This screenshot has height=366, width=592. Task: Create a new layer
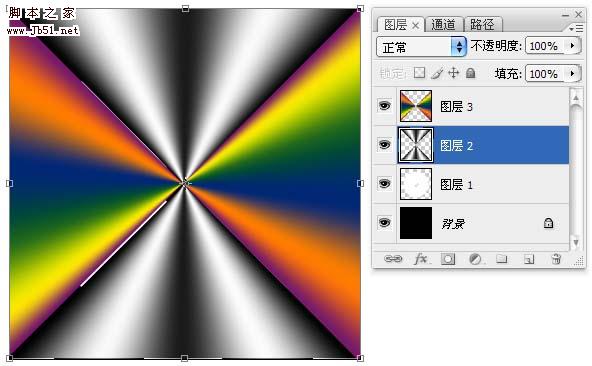pos(529,259)
